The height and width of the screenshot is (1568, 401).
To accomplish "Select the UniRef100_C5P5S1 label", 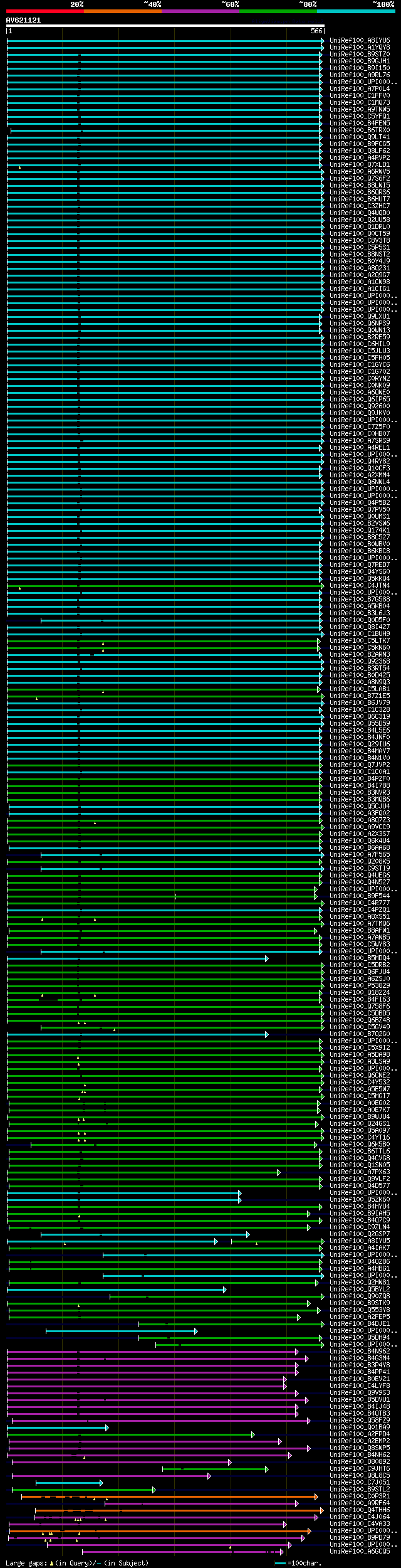I will tap(360, 247).
